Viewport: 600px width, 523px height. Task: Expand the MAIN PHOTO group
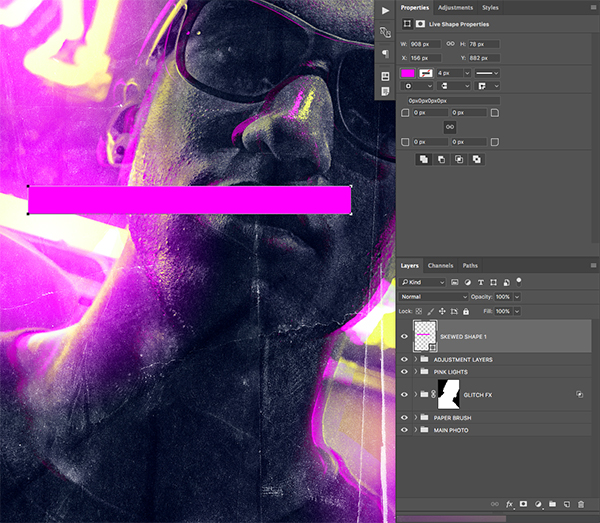click(x=416, y=430)
